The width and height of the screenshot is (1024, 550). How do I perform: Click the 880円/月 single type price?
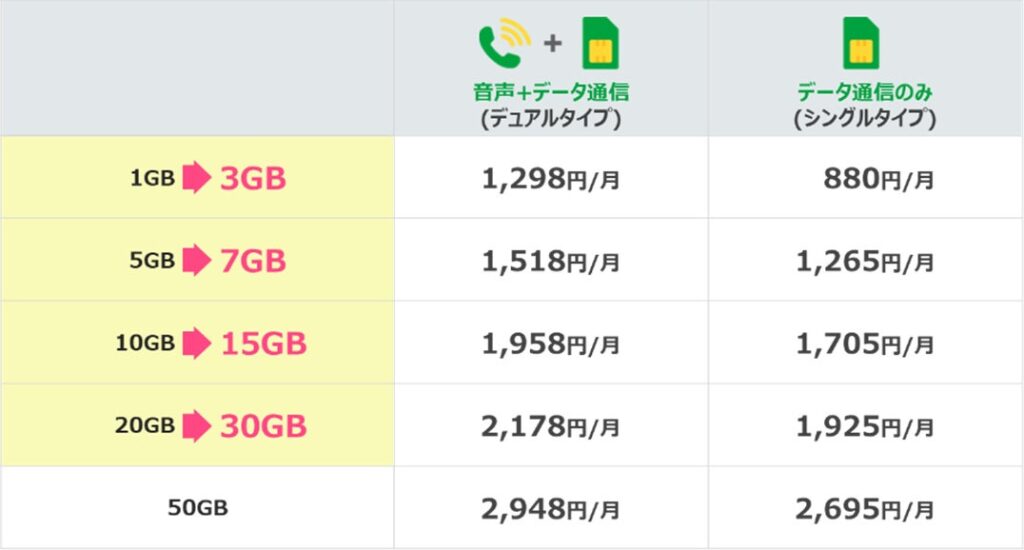(879, 180)
